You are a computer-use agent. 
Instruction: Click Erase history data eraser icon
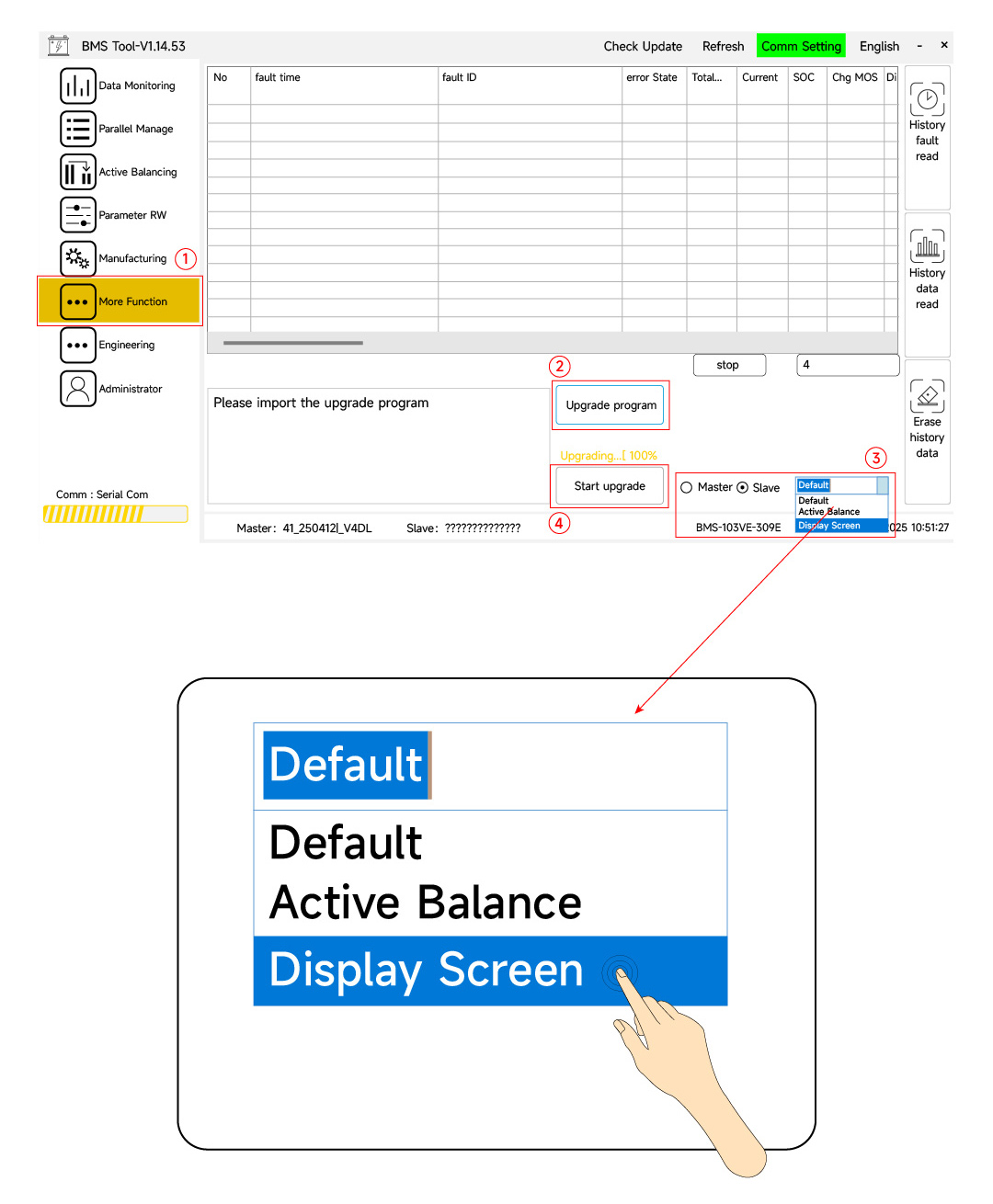[x=927, y=396]
